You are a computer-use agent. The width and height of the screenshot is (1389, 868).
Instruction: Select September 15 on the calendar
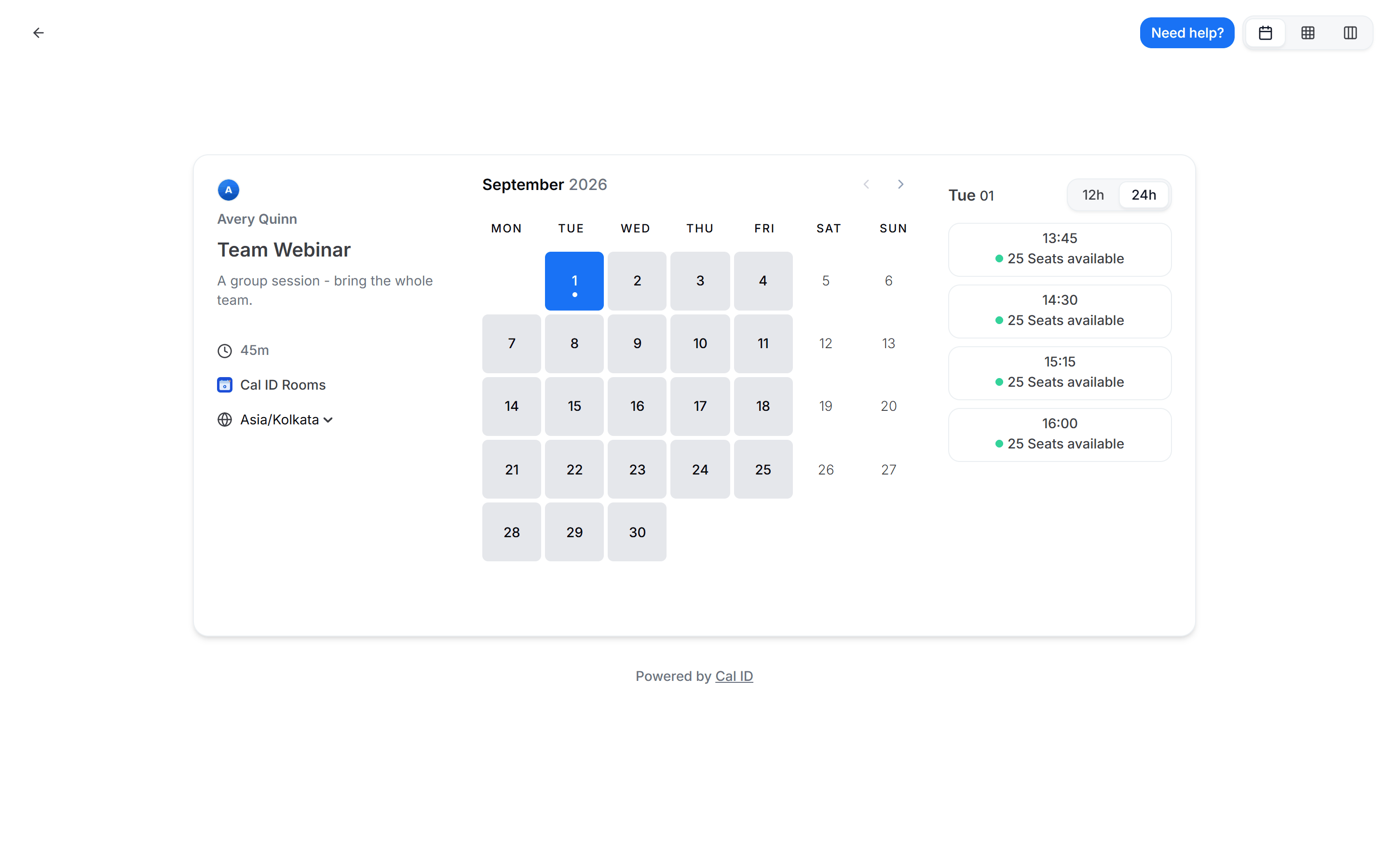(x=574, y=407)
